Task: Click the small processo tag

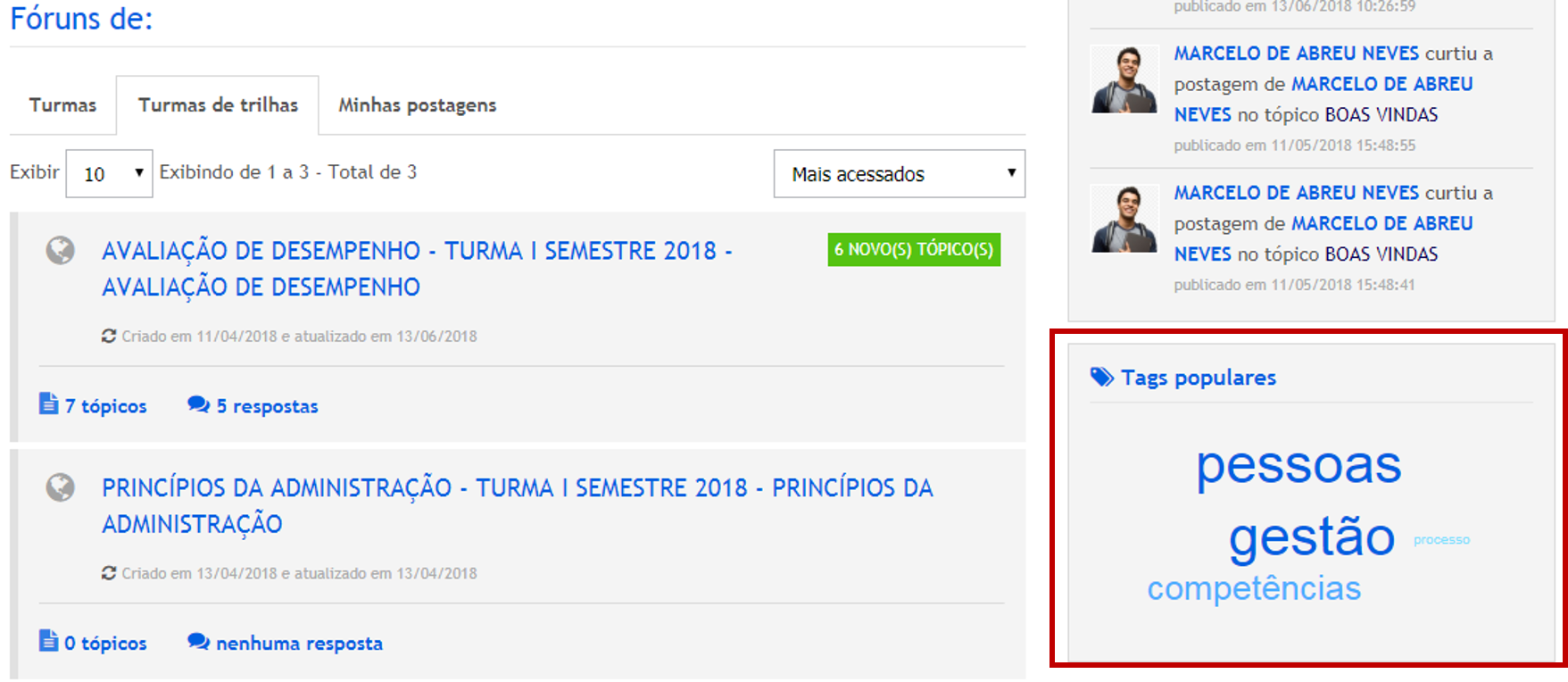Action: click(1441, 540)
